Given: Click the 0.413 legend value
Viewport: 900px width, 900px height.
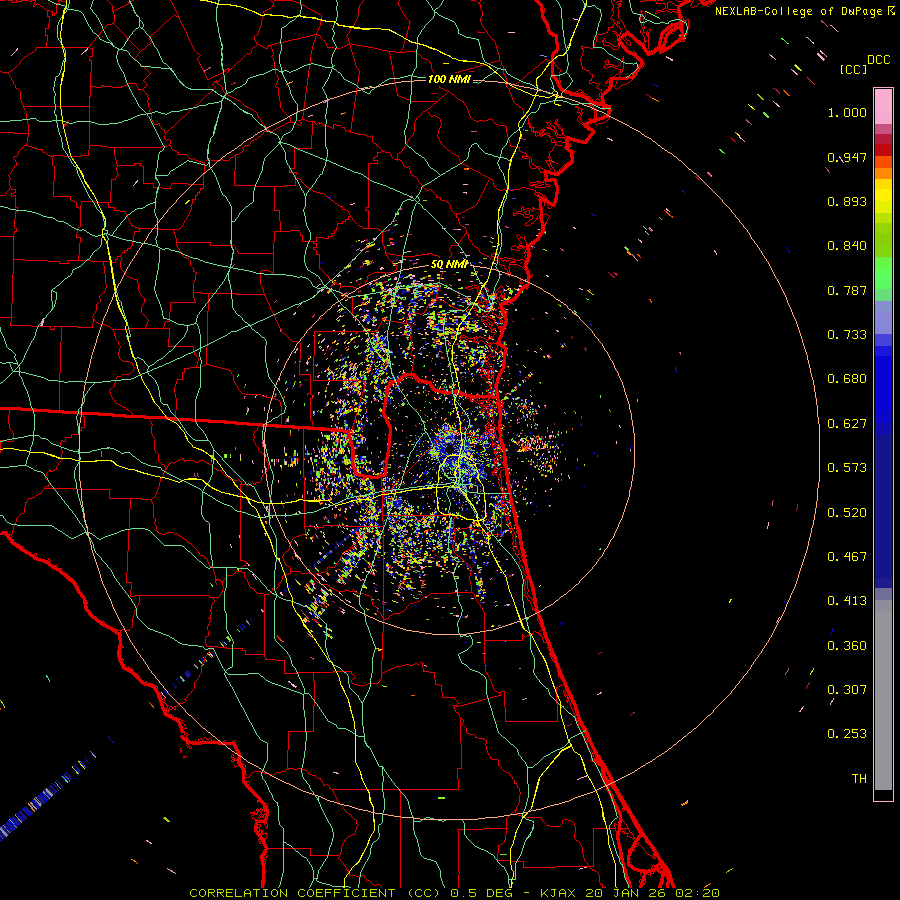Looking at the screenshot, I should (x=847, y=601).
